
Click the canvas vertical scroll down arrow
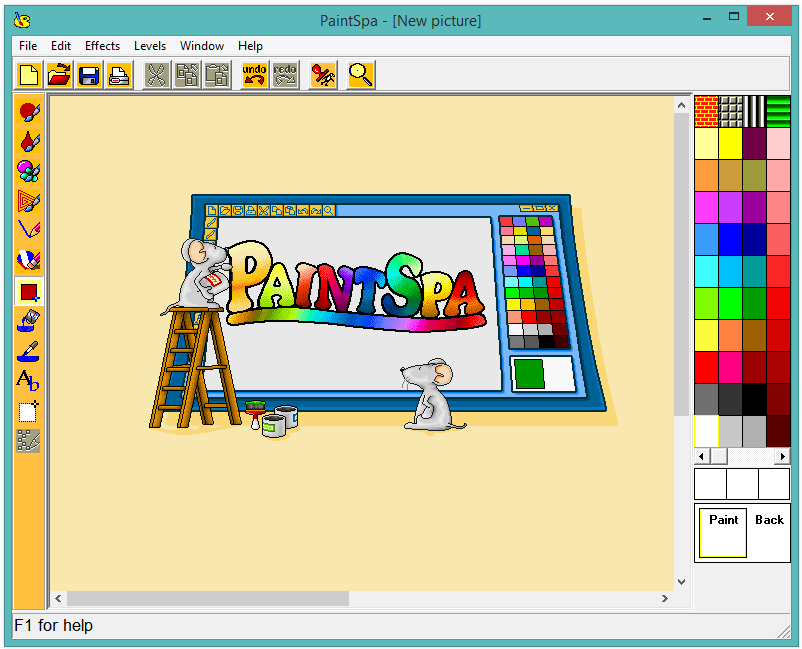(681, 581)
